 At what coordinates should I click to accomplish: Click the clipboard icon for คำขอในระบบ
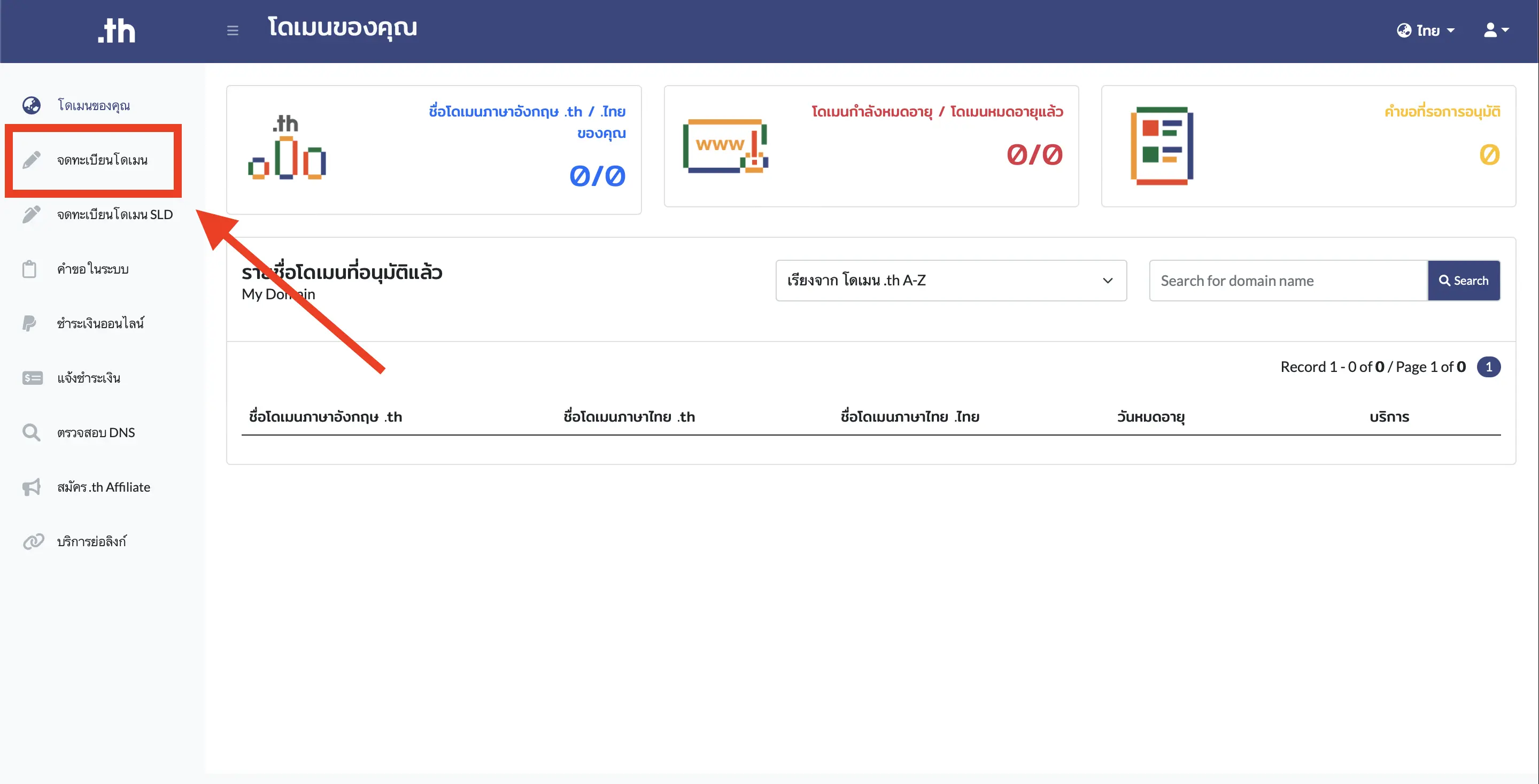click(30, 269)
